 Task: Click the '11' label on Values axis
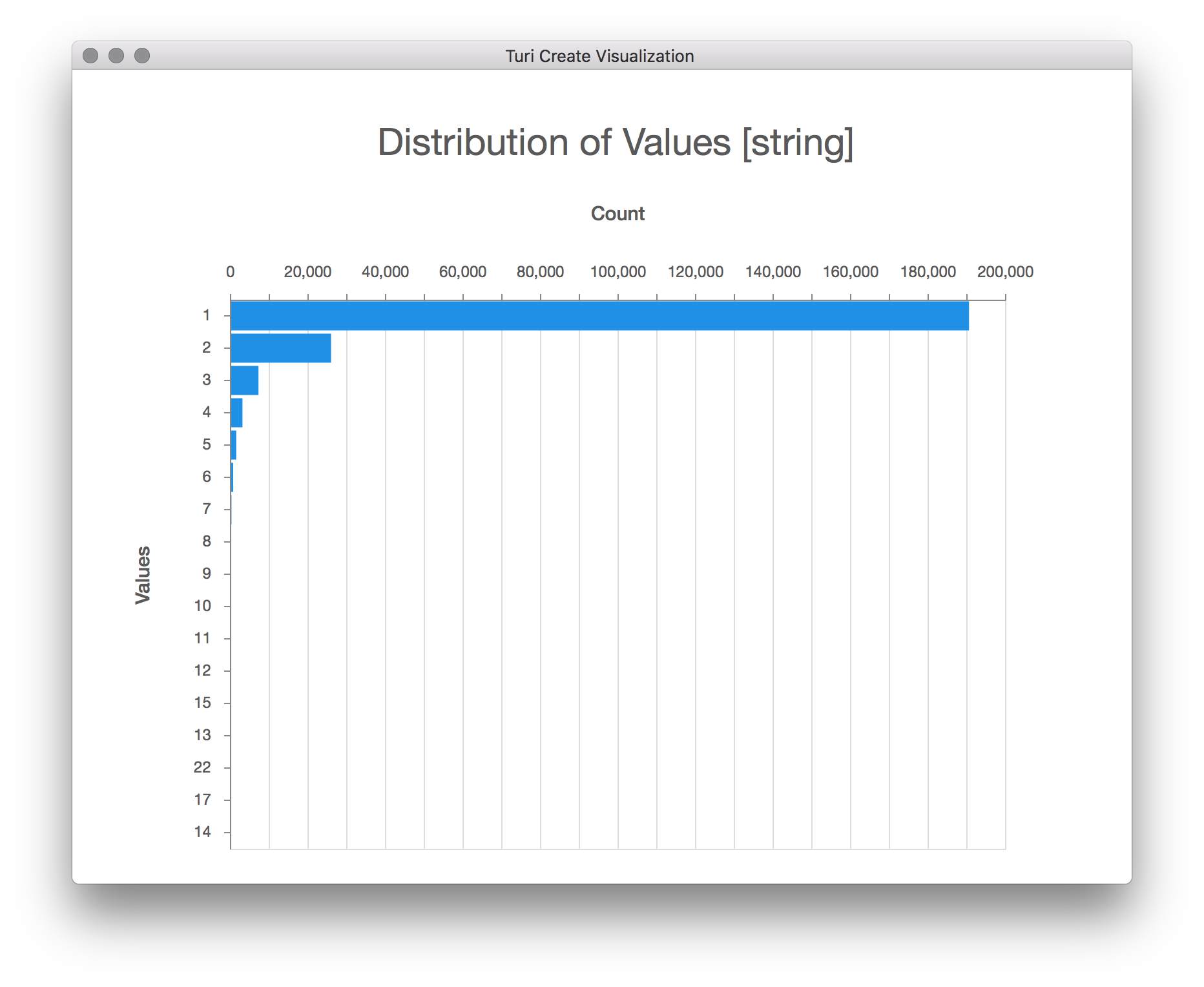click(202, 638)
